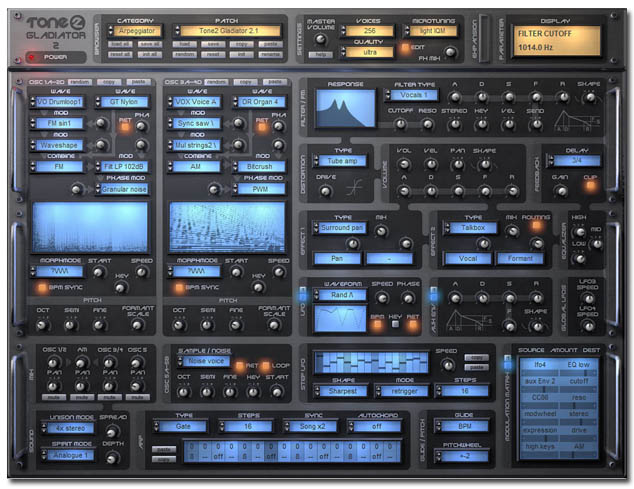Click the blue AUX ENV page selector light
This screenshot has width=634, height=489.
coord(433,296)
